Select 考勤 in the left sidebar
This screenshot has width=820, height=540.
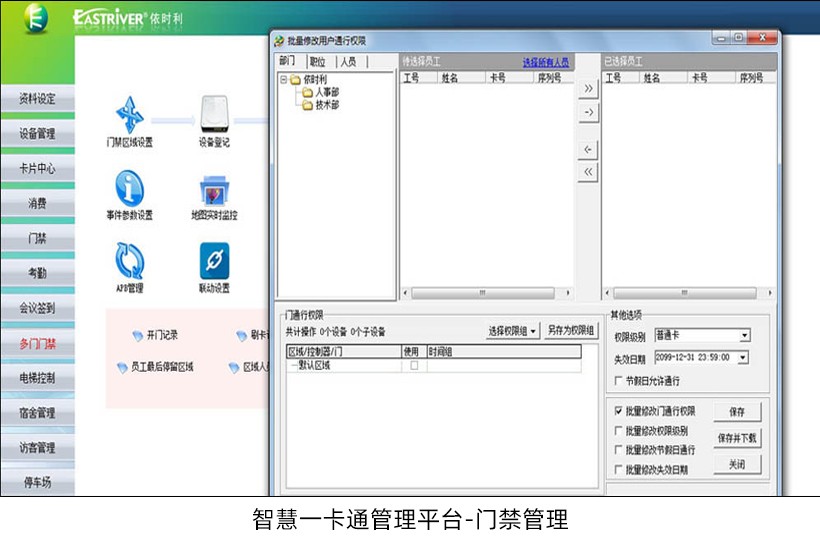tap(38, 273)
